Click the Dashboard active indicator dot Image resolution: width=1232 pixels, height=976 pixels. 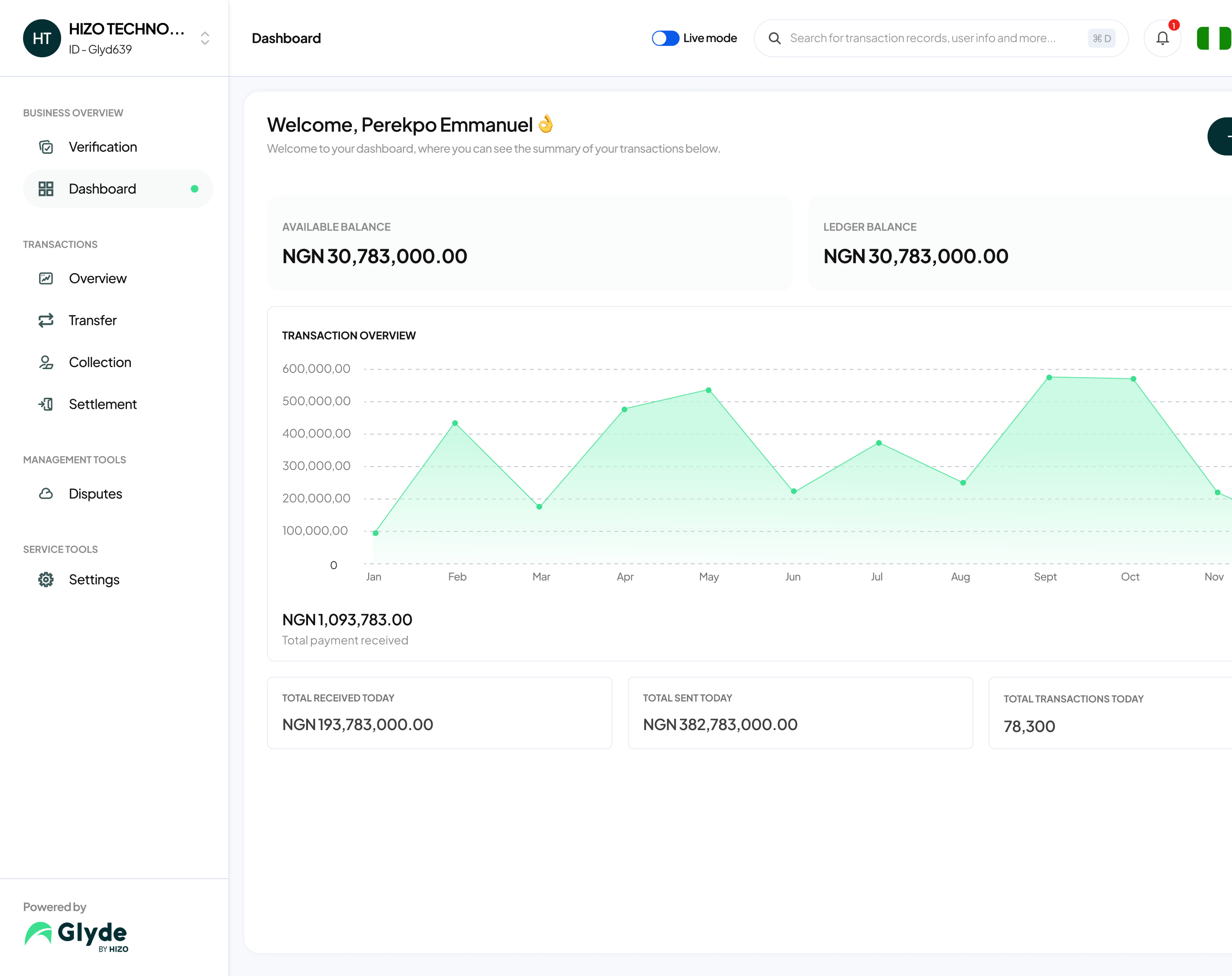point(195,188)
